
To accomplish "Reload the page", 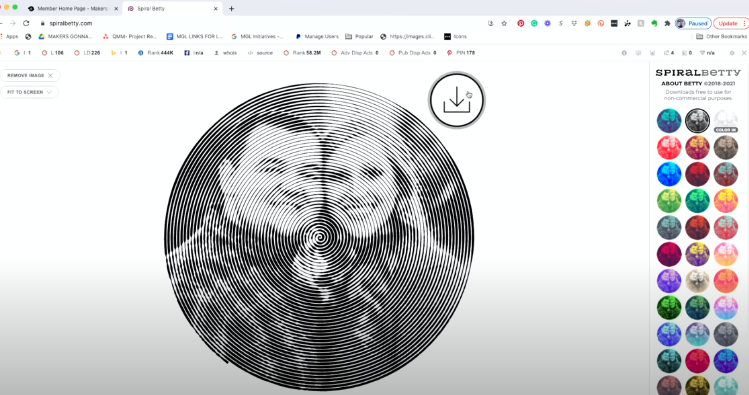I will click(26, 23).
